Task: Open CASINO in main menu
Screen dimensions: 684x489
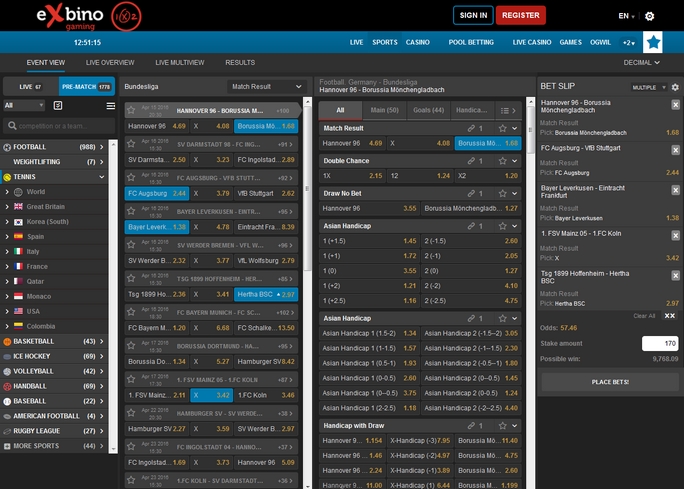Action: coord(417,42)
